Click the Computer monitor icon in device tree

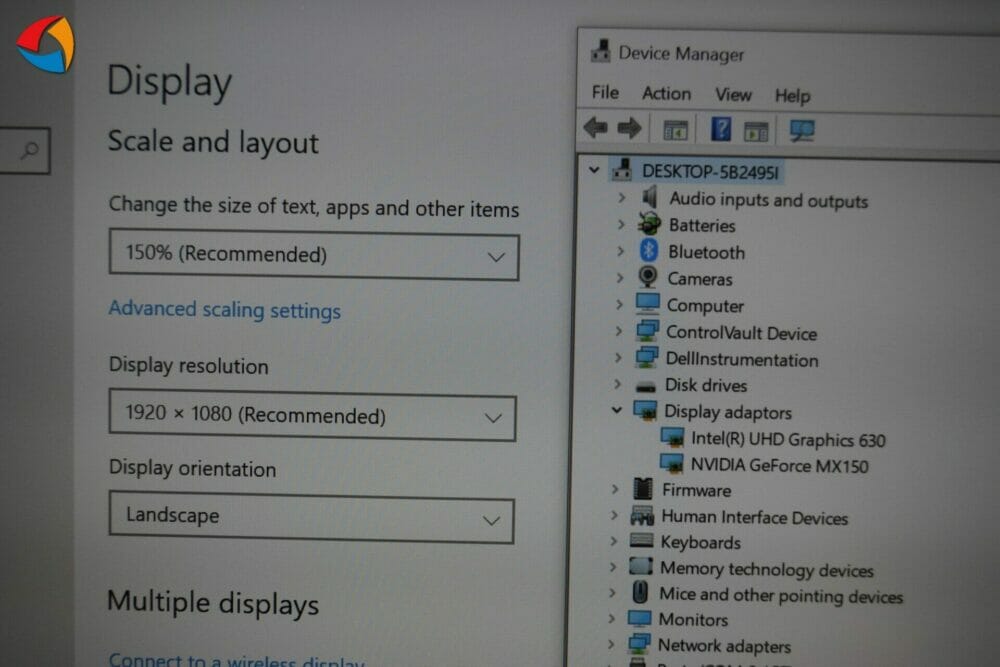[647, 304]
